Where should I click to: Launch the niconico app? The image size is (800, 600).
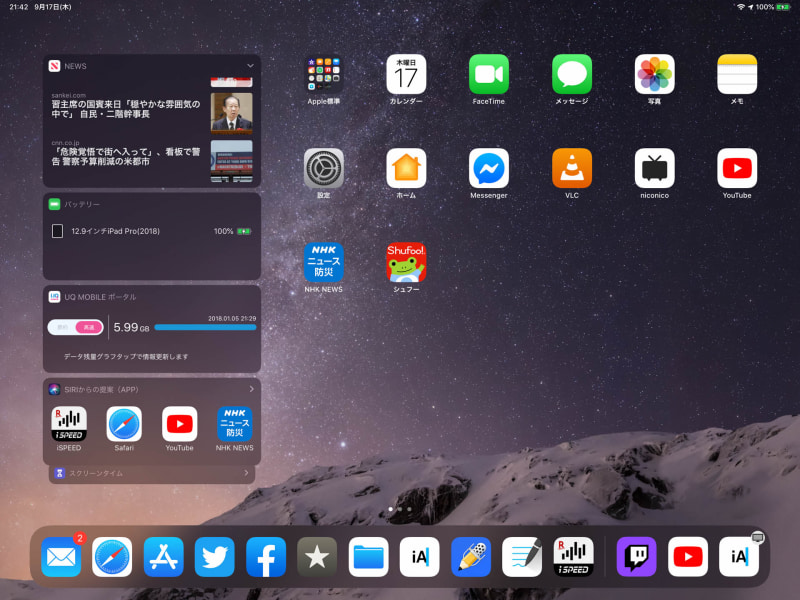click(x=654, y=166)
